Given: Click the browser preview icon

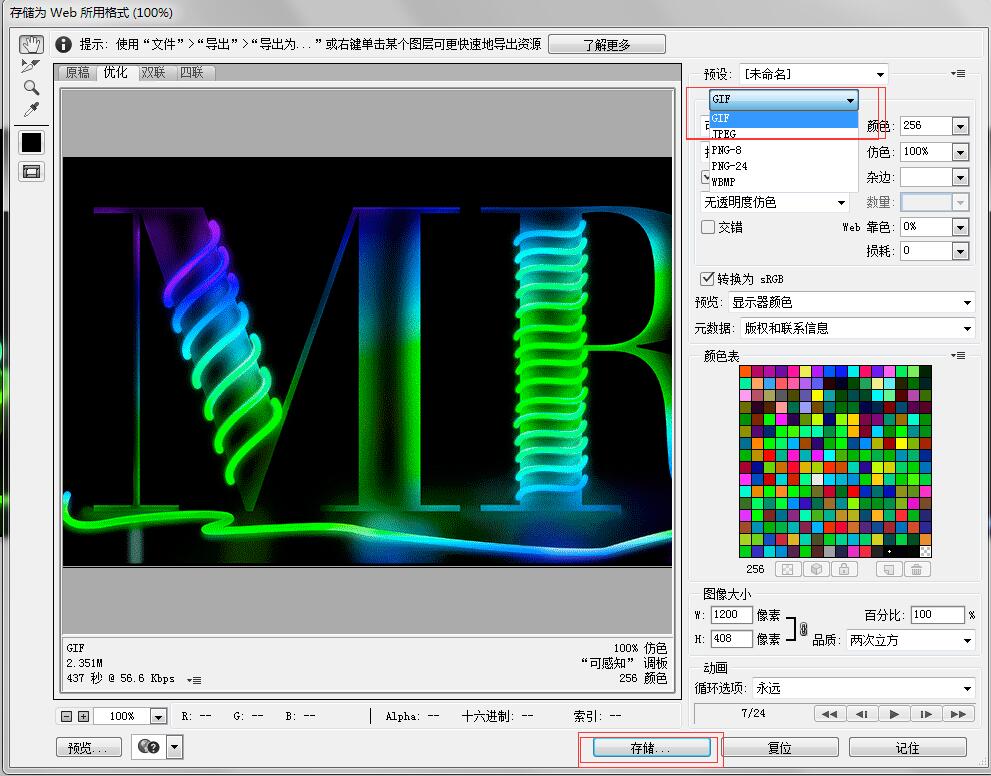Looking at the screenshot, I should (149, 747).
